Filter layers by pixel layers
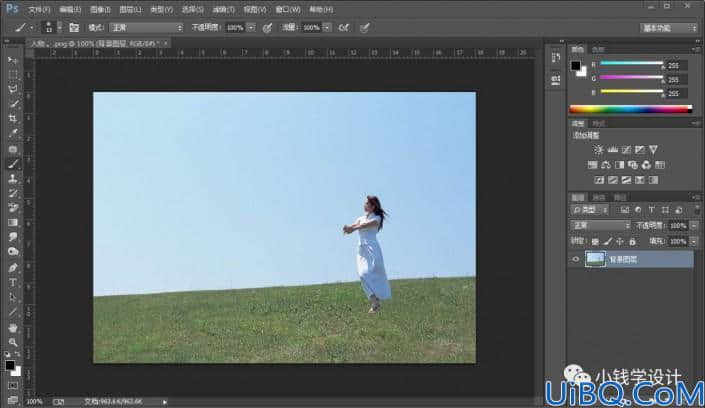Image resolution: width=705 pixels, height=408 pixels. point(625,210)
